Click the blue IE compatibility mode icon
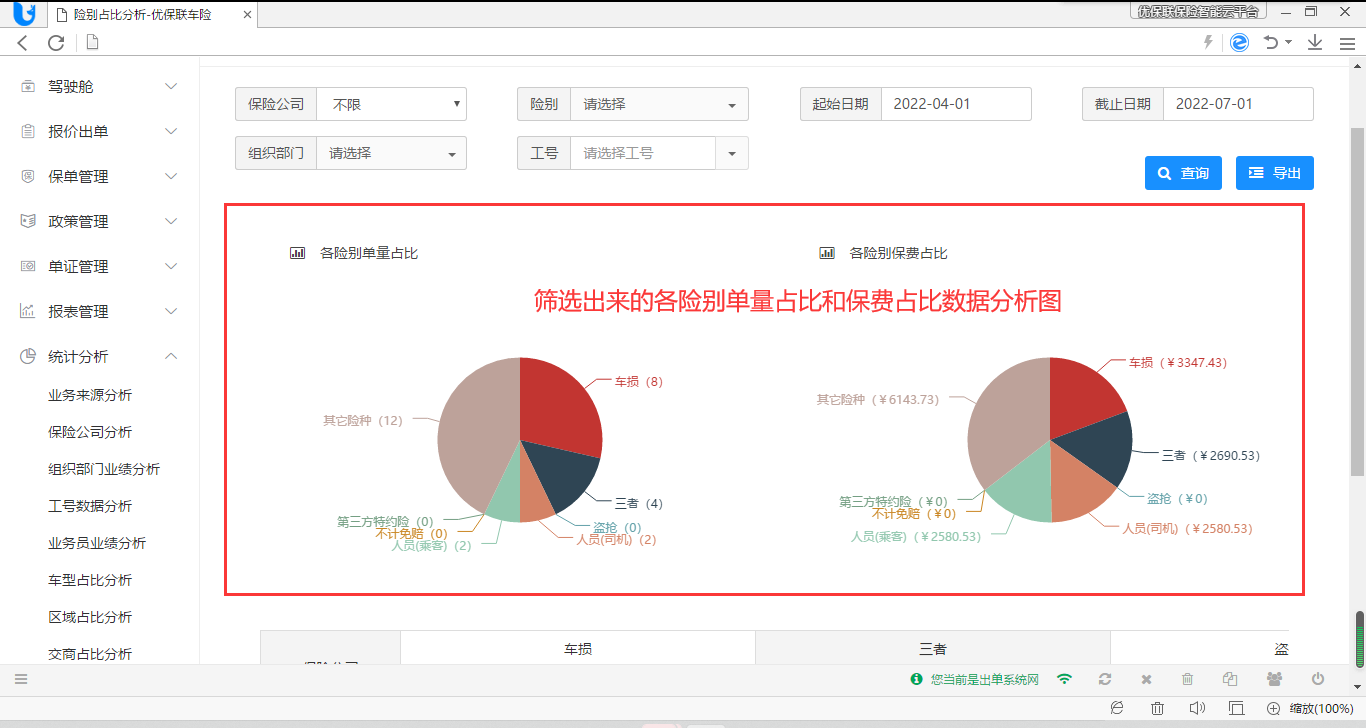The height and width of the screenshot is (728, 1366). (x=1240, y=42)
